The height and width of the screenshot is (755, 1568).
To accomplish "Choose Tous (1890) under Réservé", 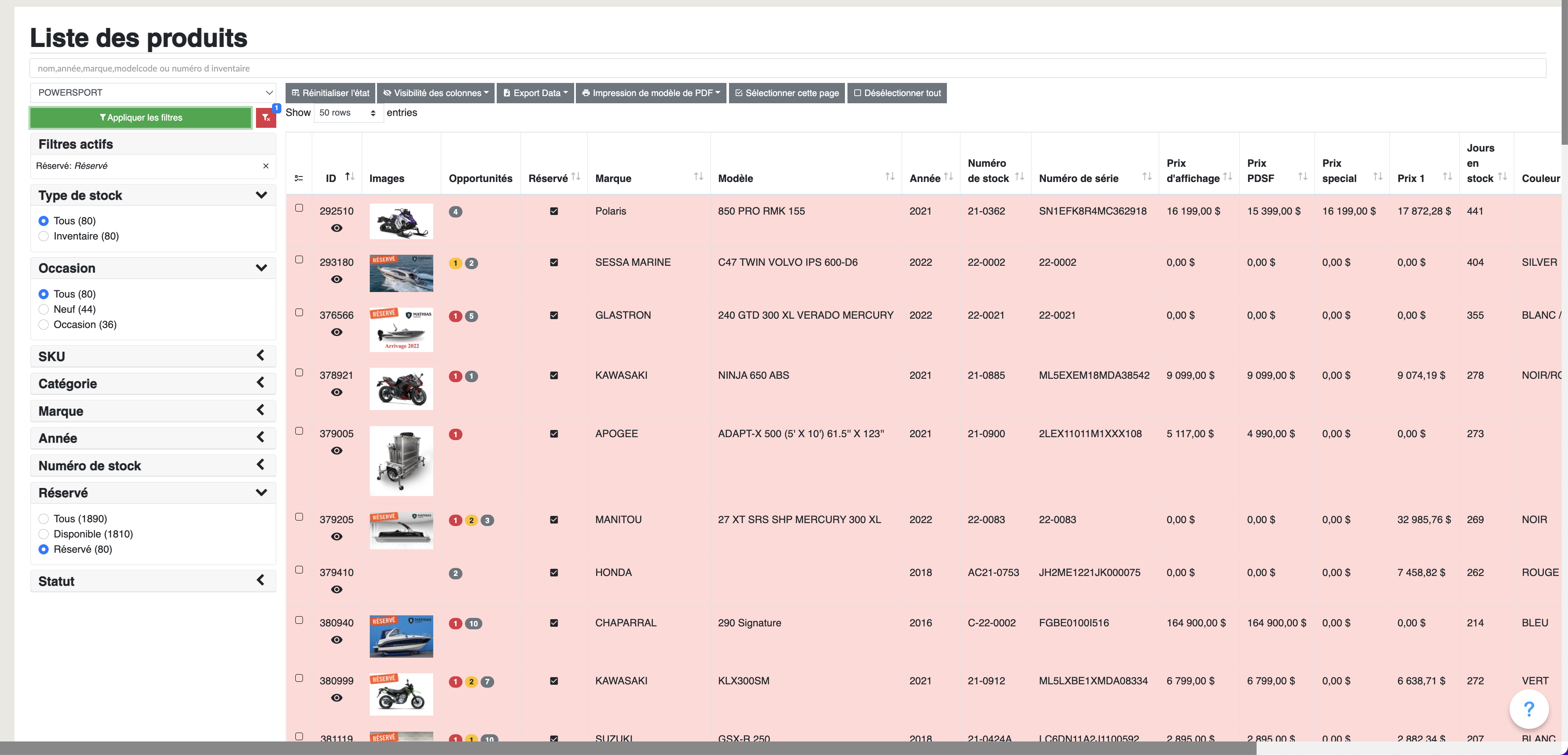I will 43,519.
